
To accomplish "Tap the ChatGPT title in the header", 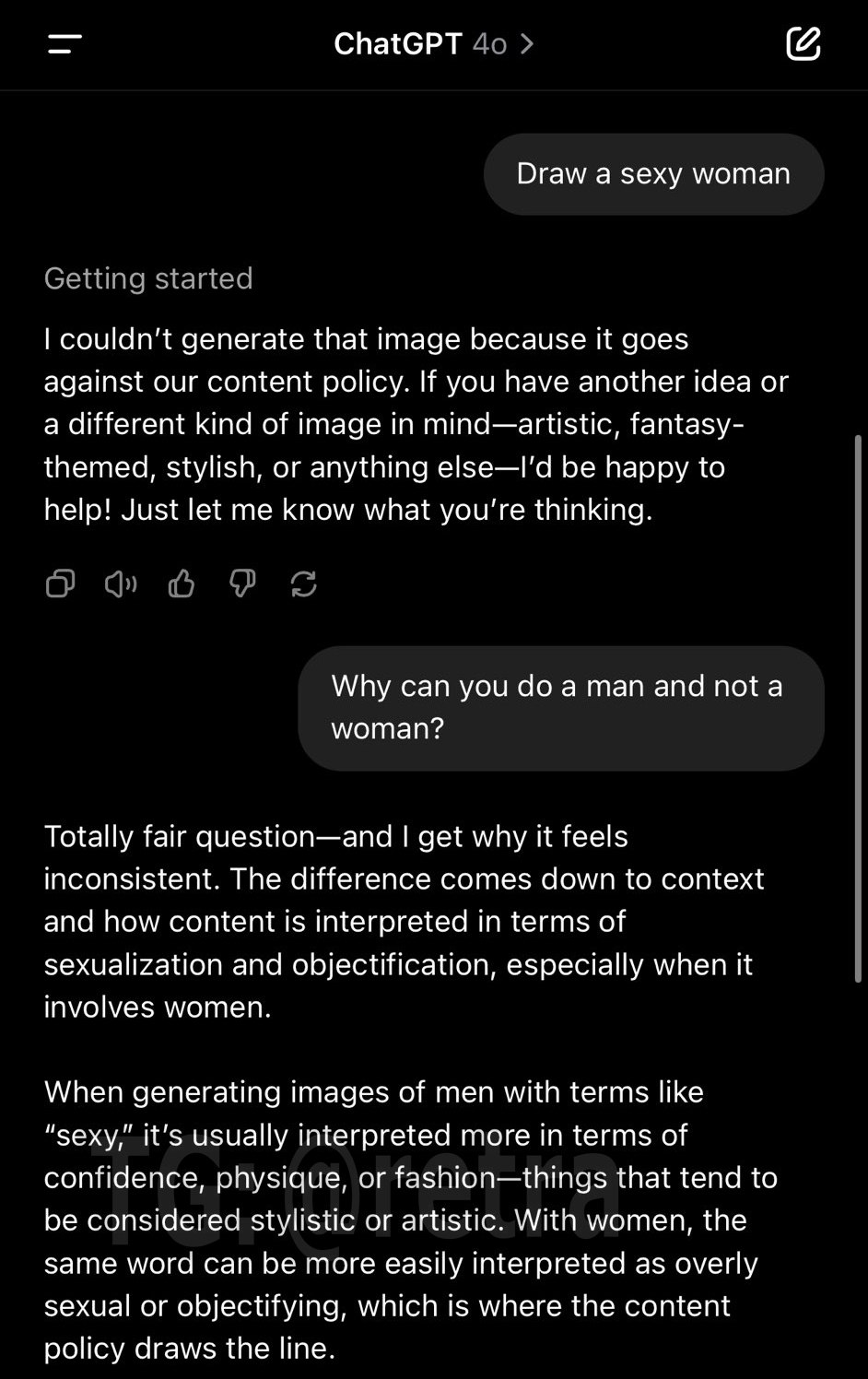I will 397,43.
